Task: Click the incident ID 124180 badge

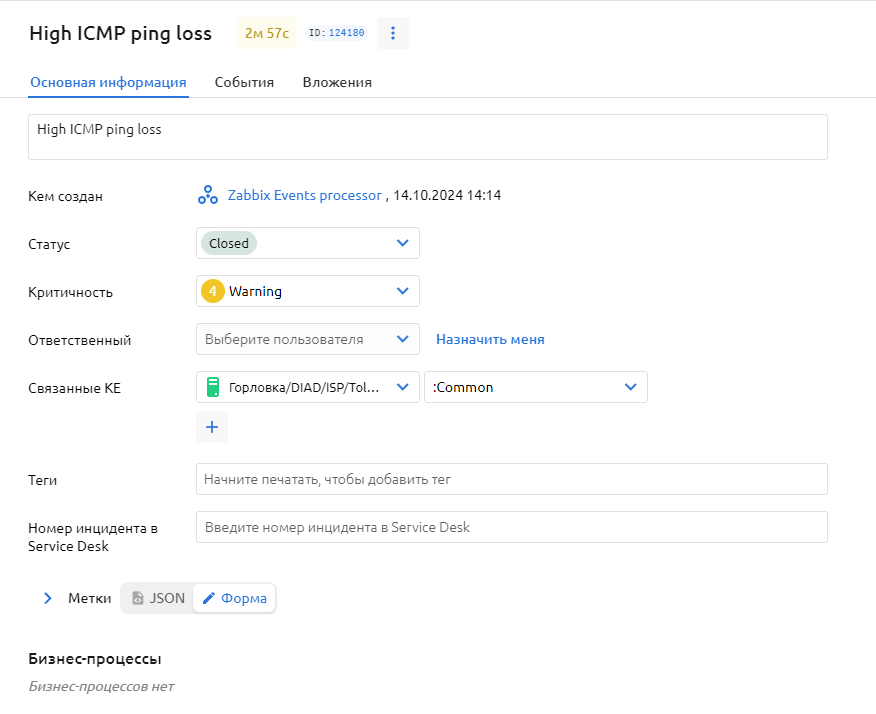Action: 336,33
